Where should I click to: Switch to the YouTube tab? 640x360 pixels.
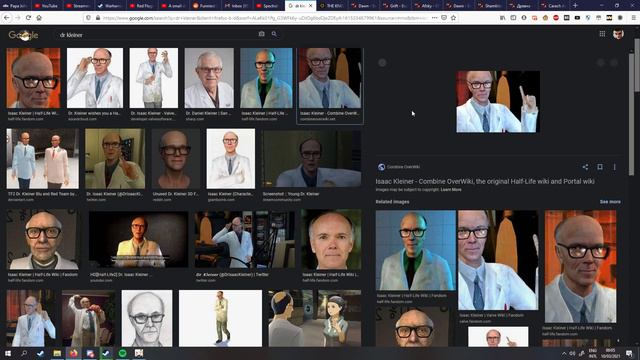[x=46, y=6]
